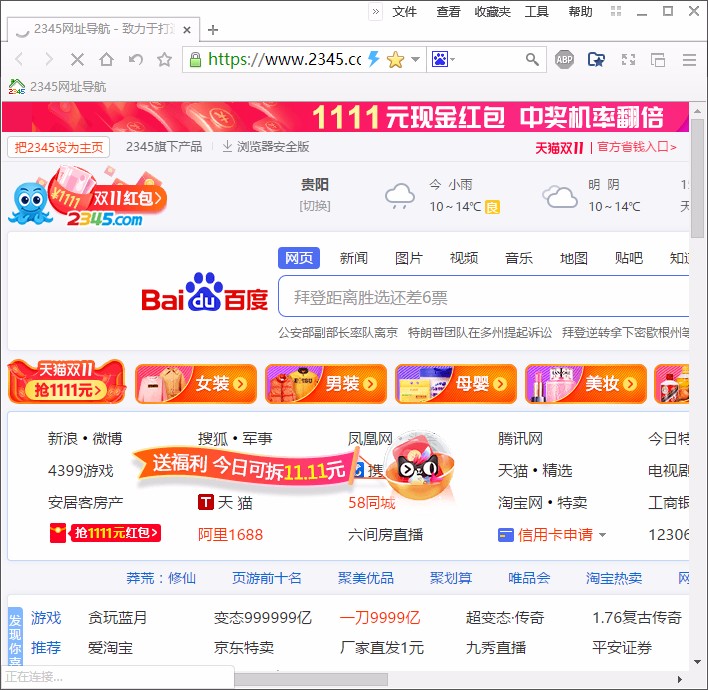Select the 贴吧 search tab

(x=629, y=258)
